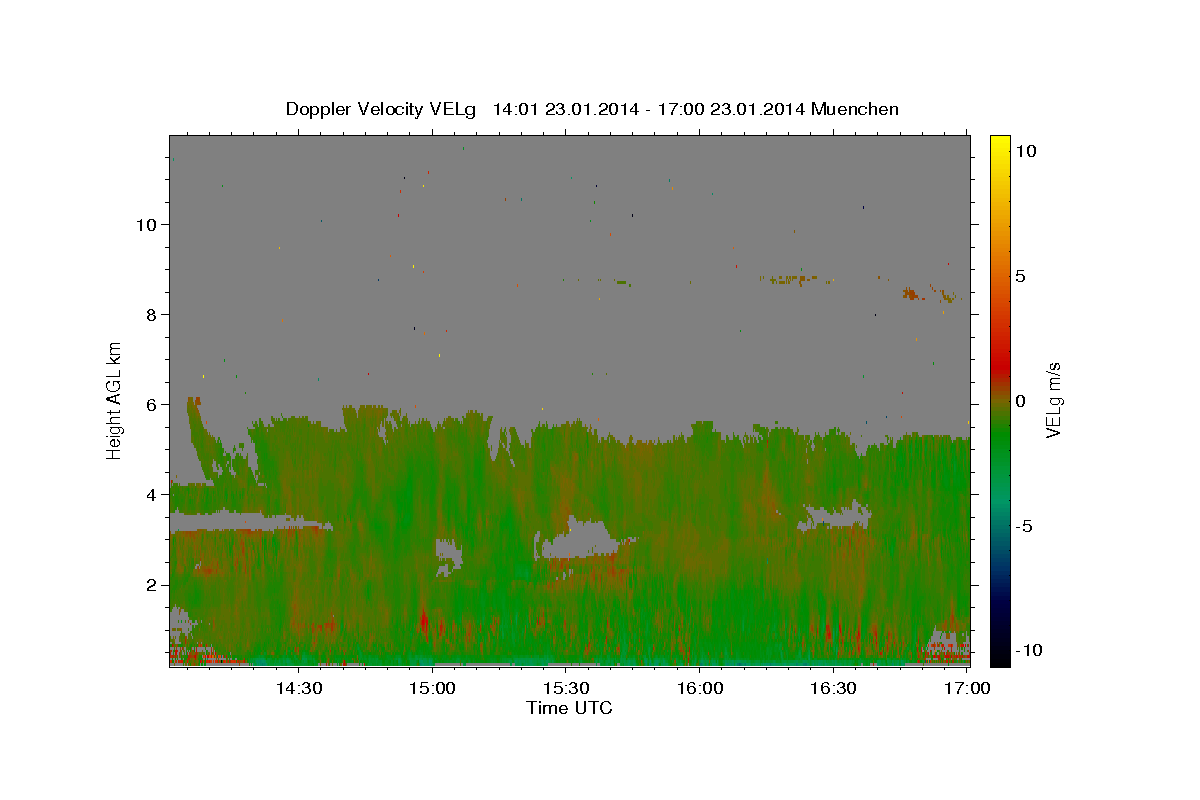Click the height axis label 8
This screenshot has height=800, width=1200.
[x=149, y=314]
